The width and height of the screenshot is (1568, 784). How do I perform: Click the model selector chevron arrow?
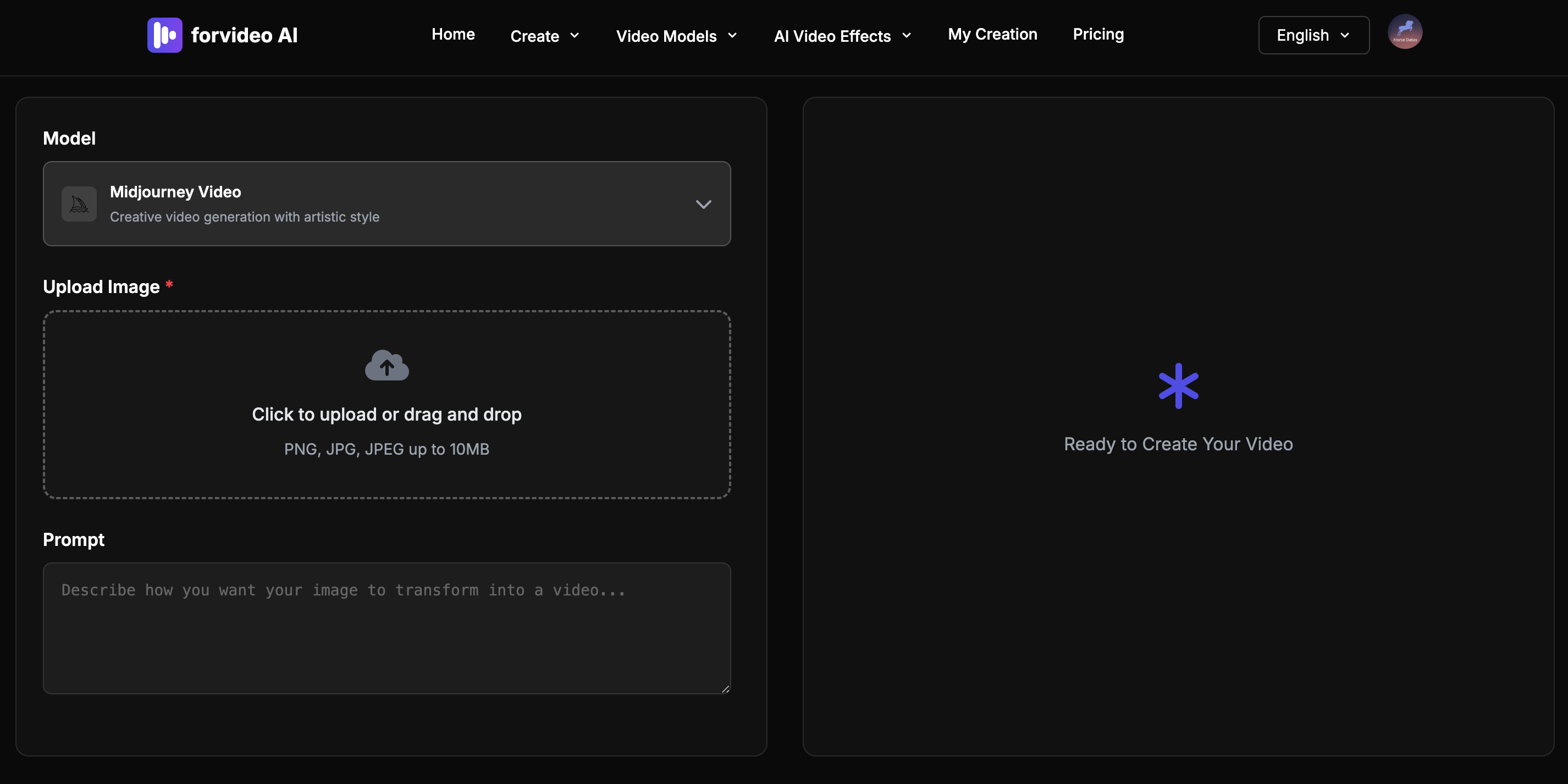pos(704,205)
